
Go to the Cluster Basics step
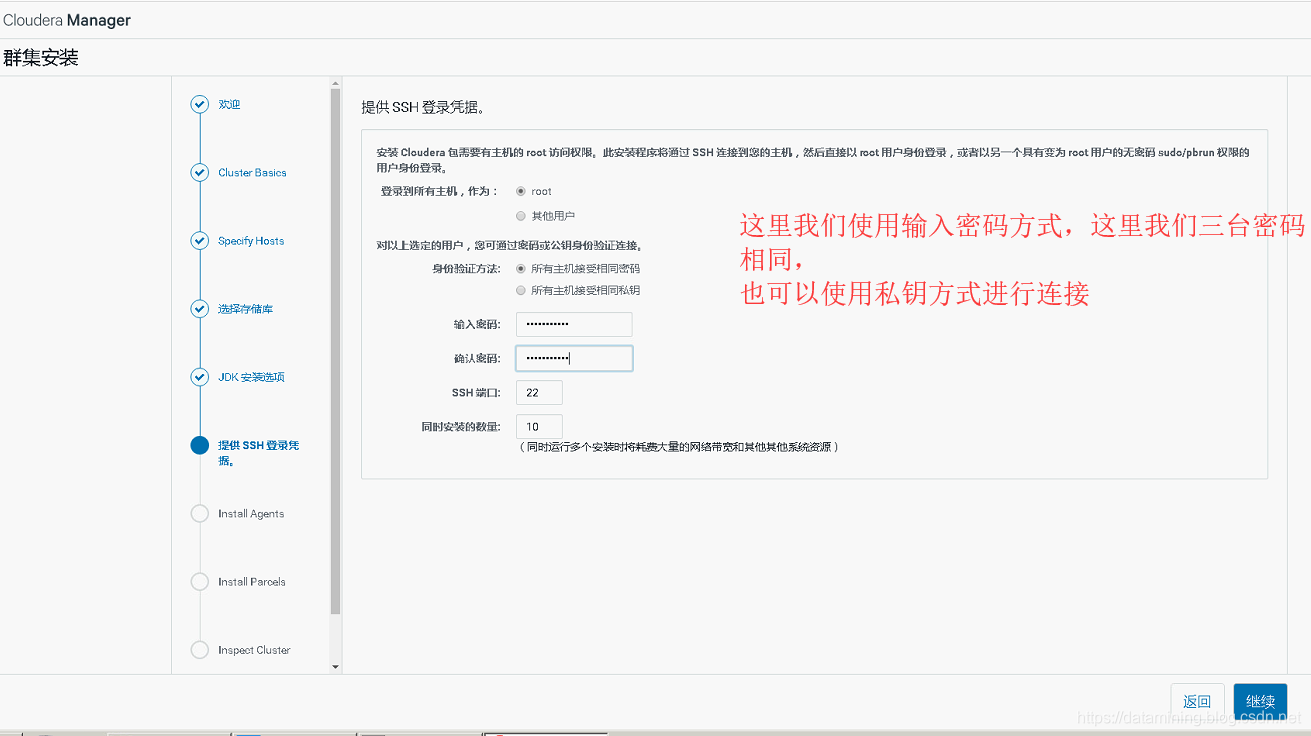pos(252,173)
